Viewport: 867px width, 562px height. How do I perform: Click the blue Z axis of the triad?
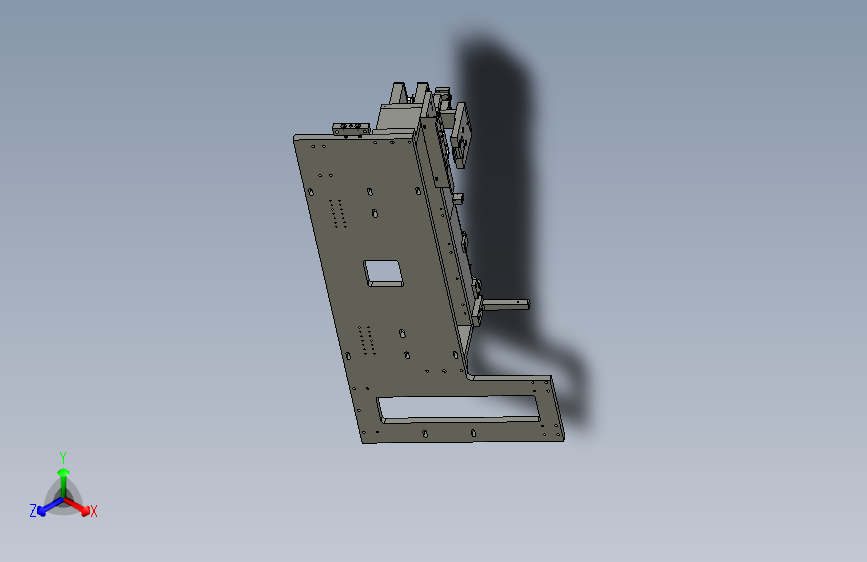50,506
